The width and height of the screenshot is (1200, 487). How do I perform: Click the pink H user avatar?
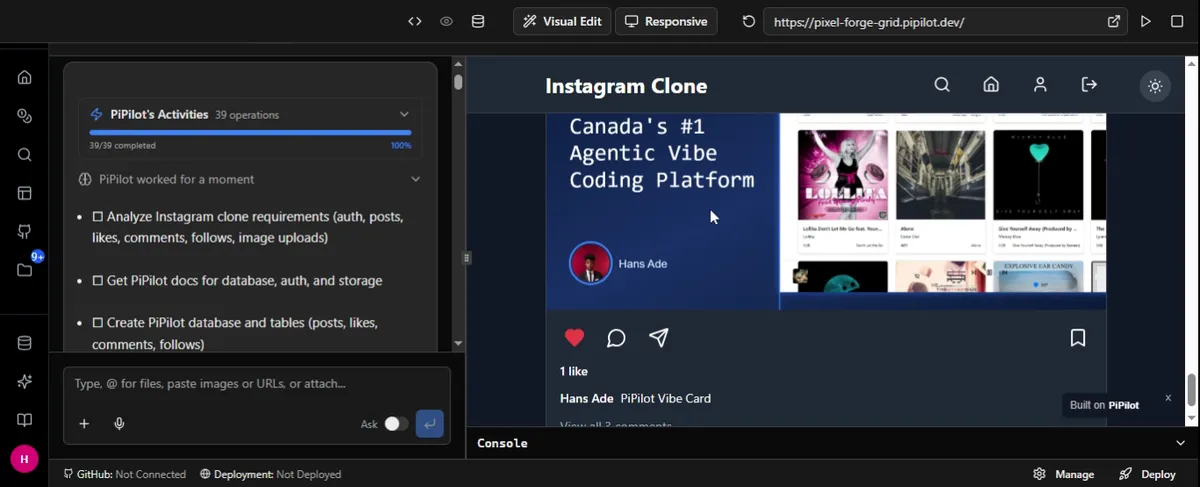(24, 459)
